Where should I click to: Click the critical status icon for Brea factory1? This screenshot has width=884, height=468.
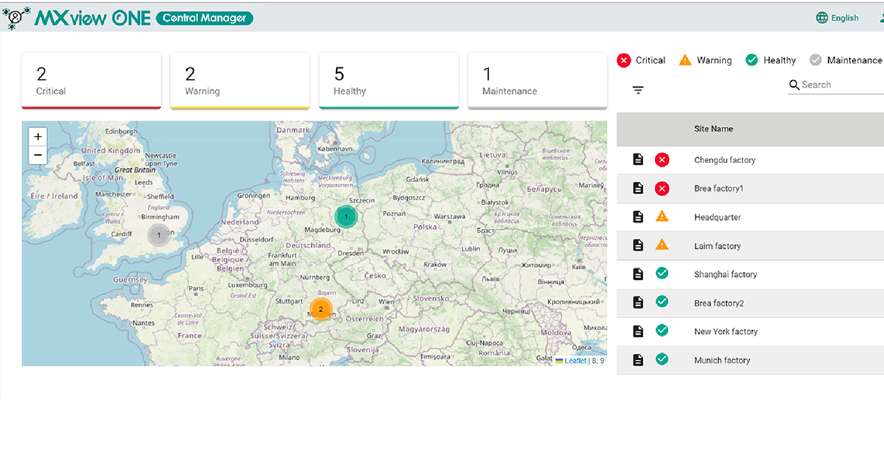coord(661,188)
